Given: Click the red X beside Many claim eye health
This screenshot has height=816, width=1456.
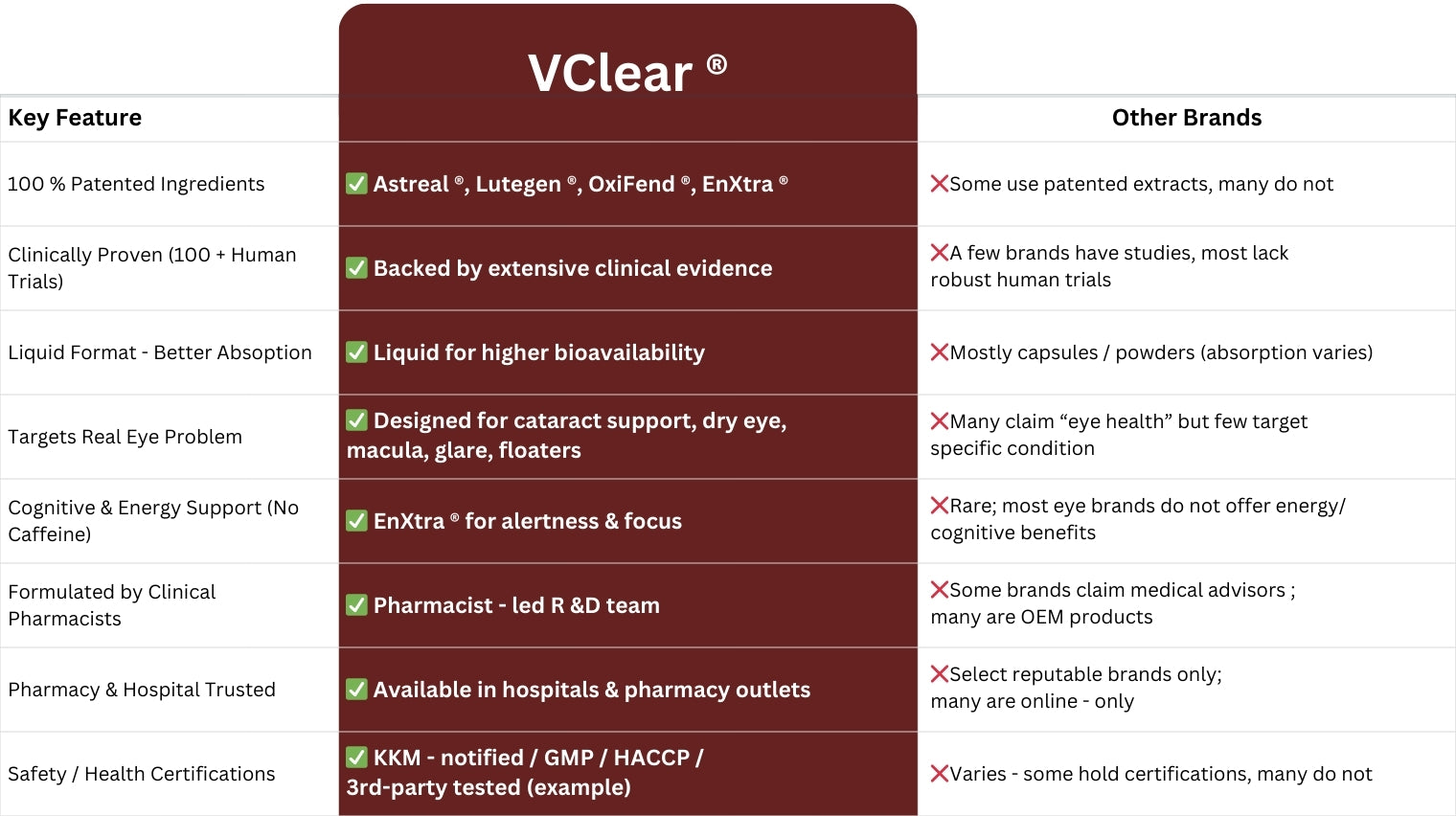Looking at the screenshot, I should [x=939, y=421].
